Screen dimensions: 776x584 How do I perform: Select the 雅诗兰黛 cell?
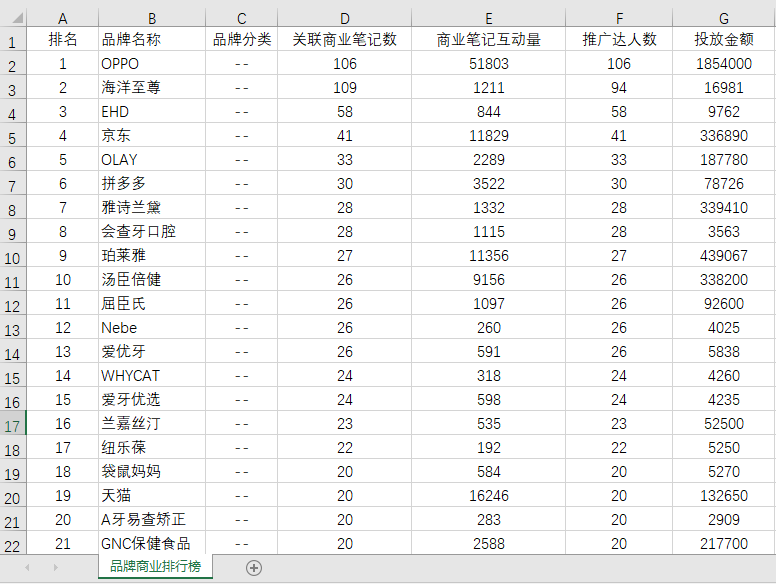pyautogui.click(x=152, y=207)
